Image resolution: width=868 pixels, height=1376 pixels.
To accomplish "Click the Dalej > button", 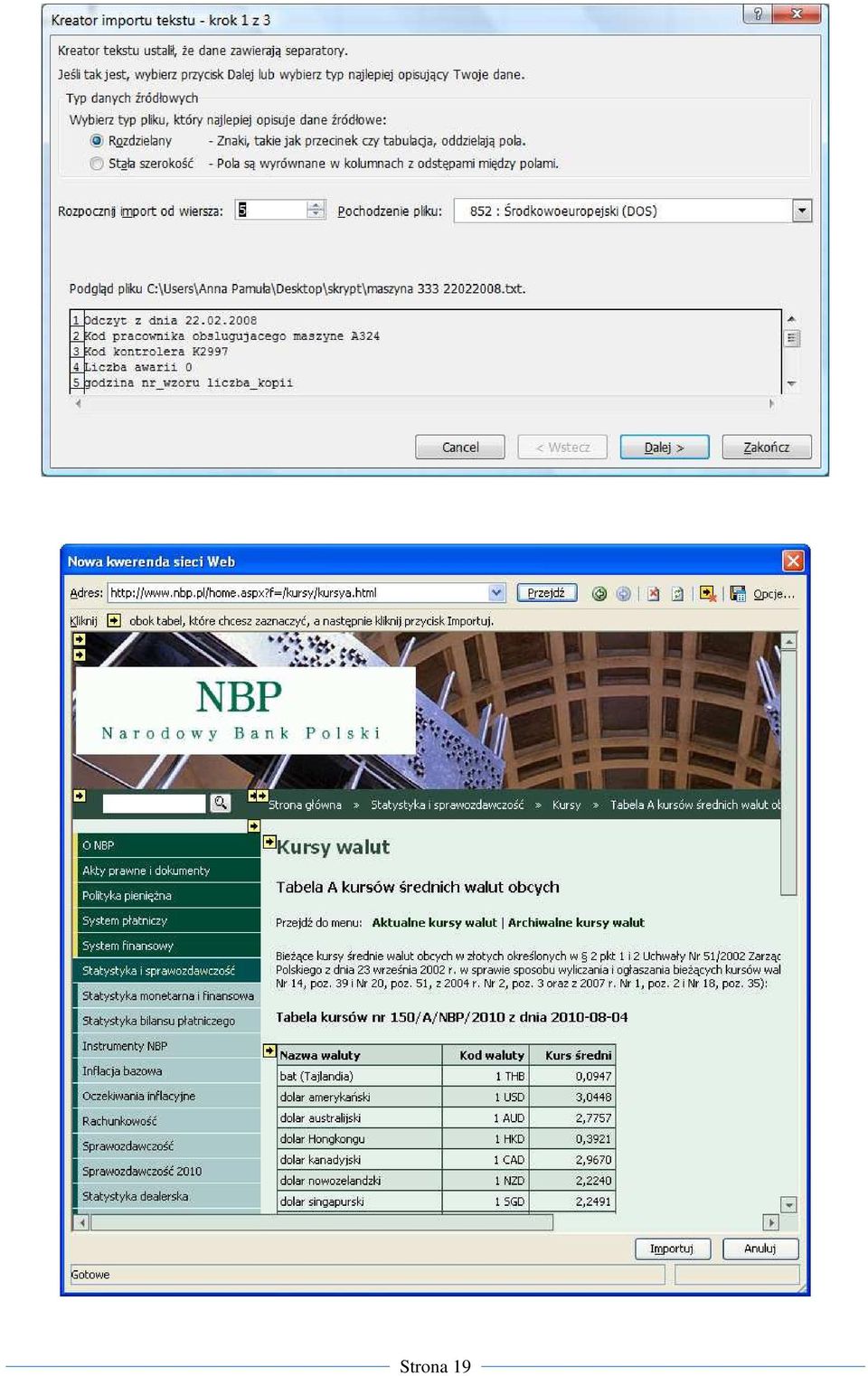I will point(665,447).
